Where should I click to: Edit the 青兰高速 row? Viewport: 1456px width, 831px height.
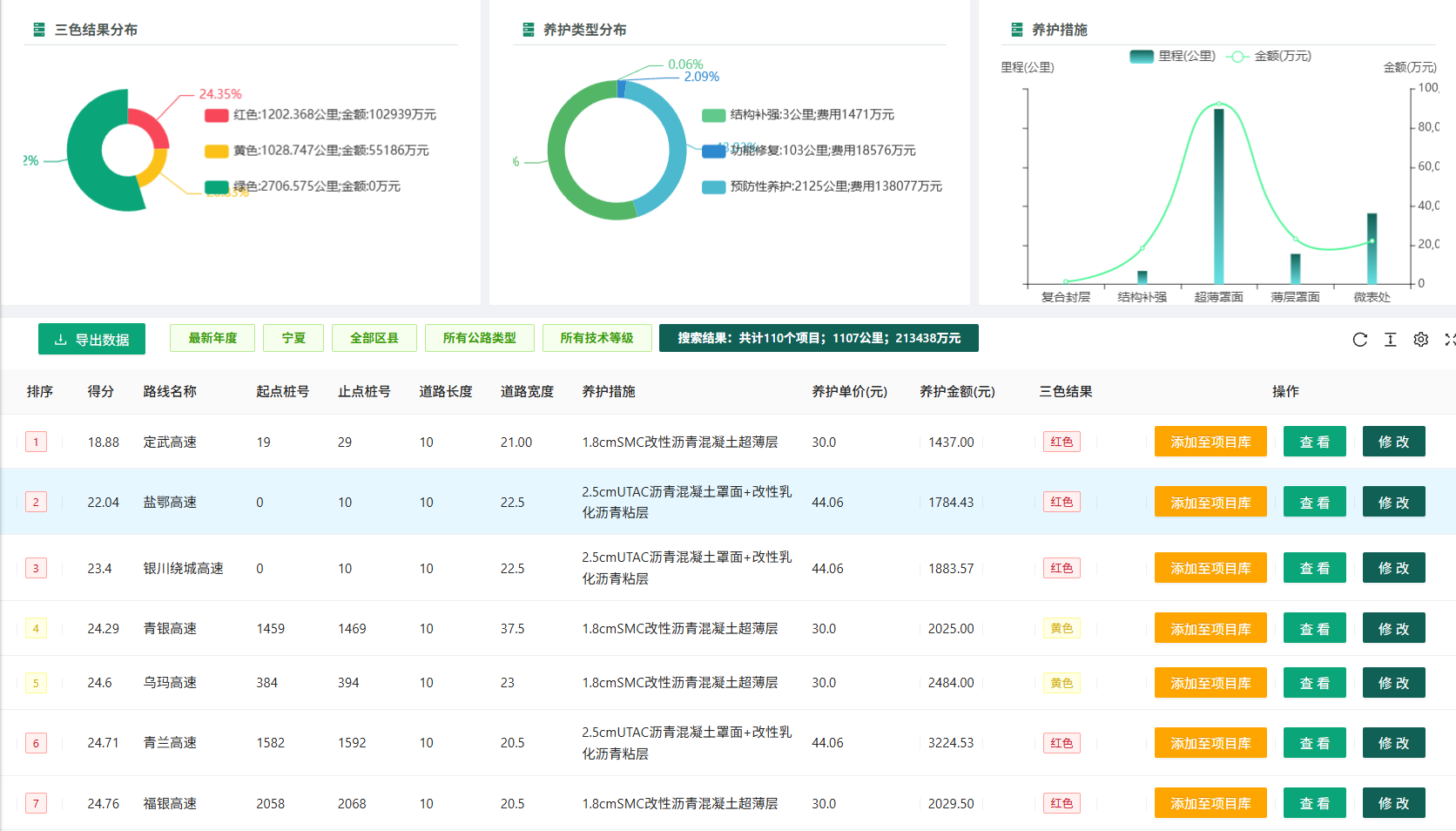pos(1394,743)
